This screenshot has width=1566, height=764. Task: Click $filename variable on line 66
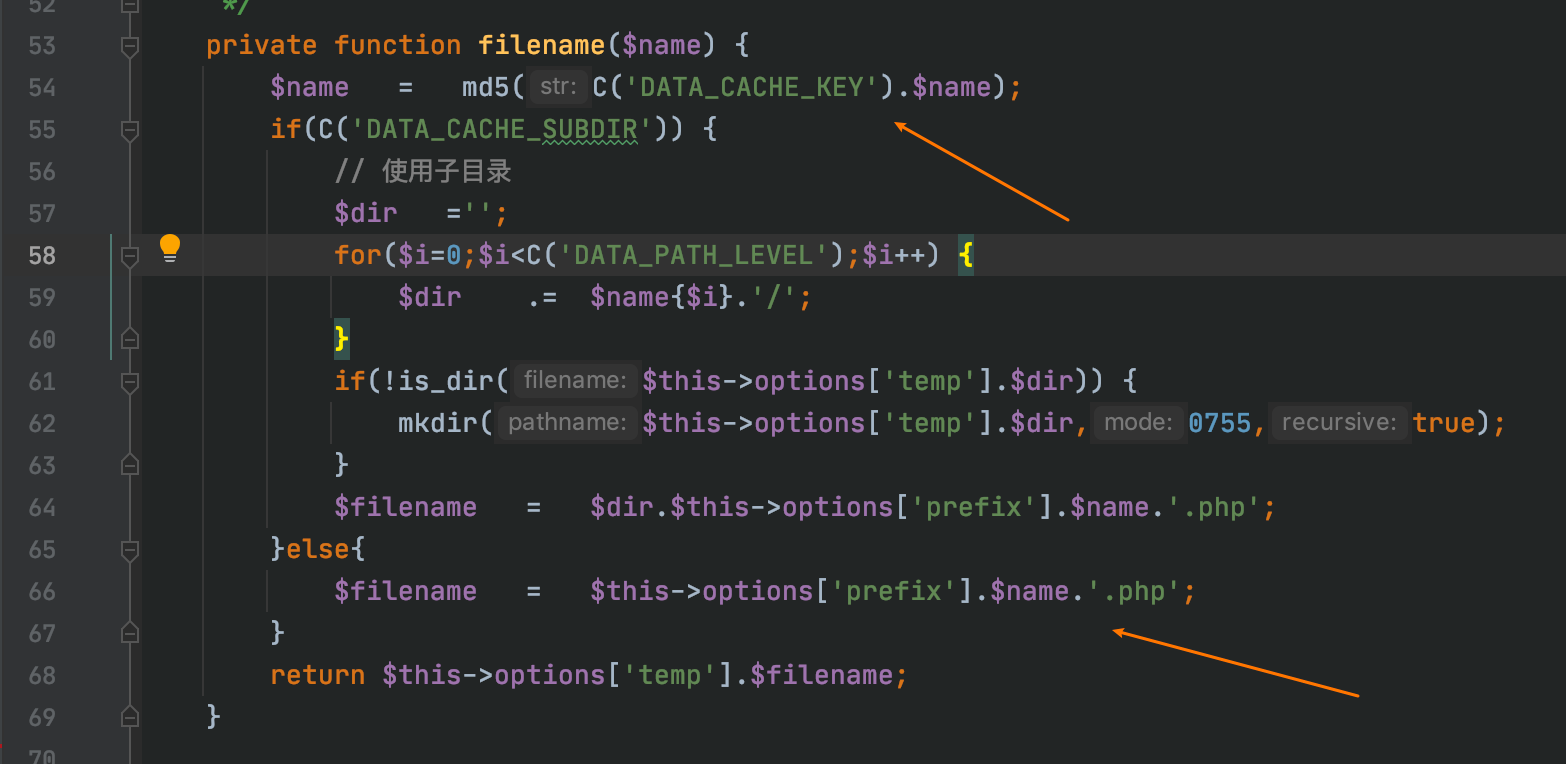(406, 592)
